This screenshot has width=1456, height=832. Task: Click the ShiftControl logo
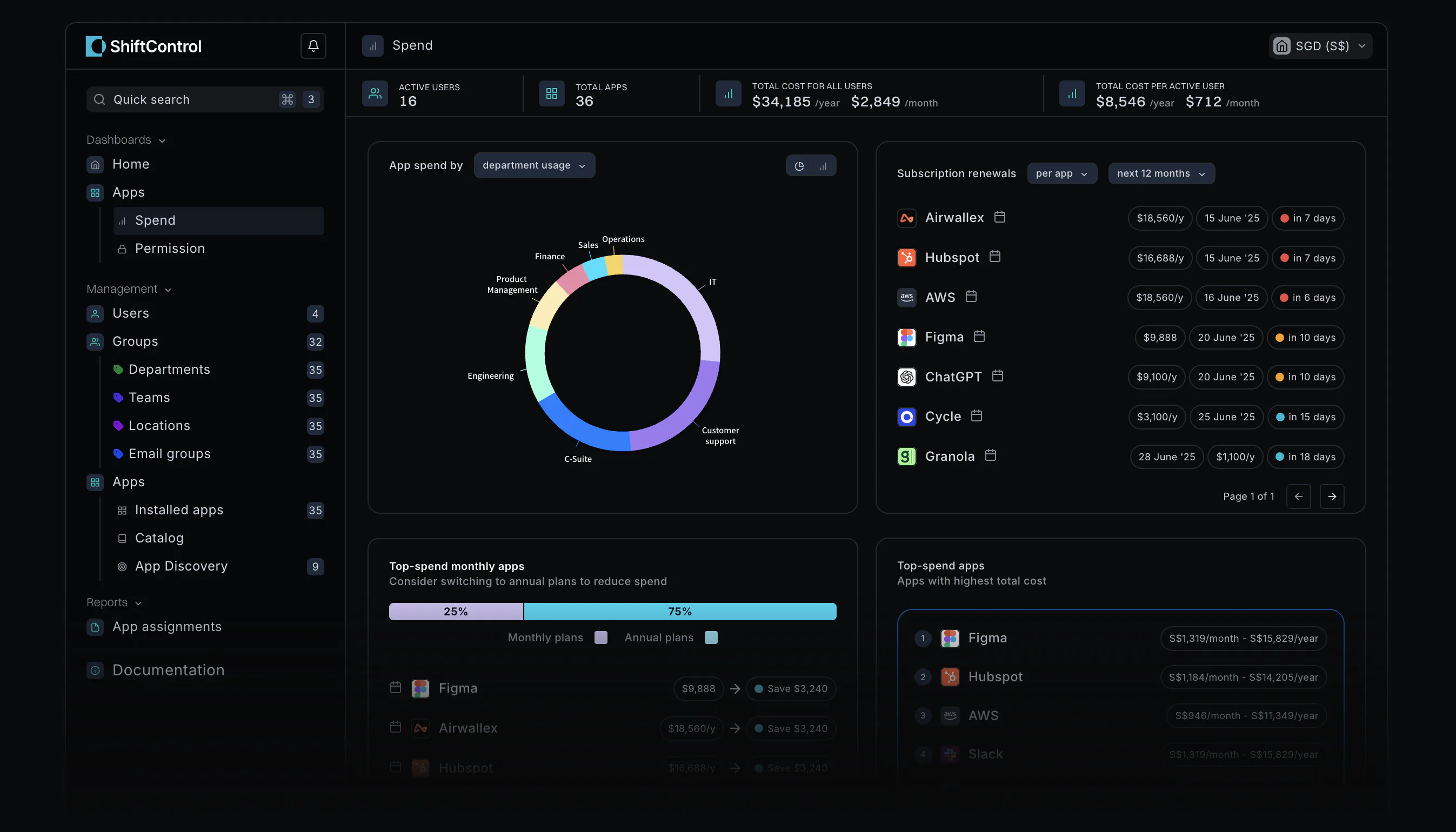point(143,46)
